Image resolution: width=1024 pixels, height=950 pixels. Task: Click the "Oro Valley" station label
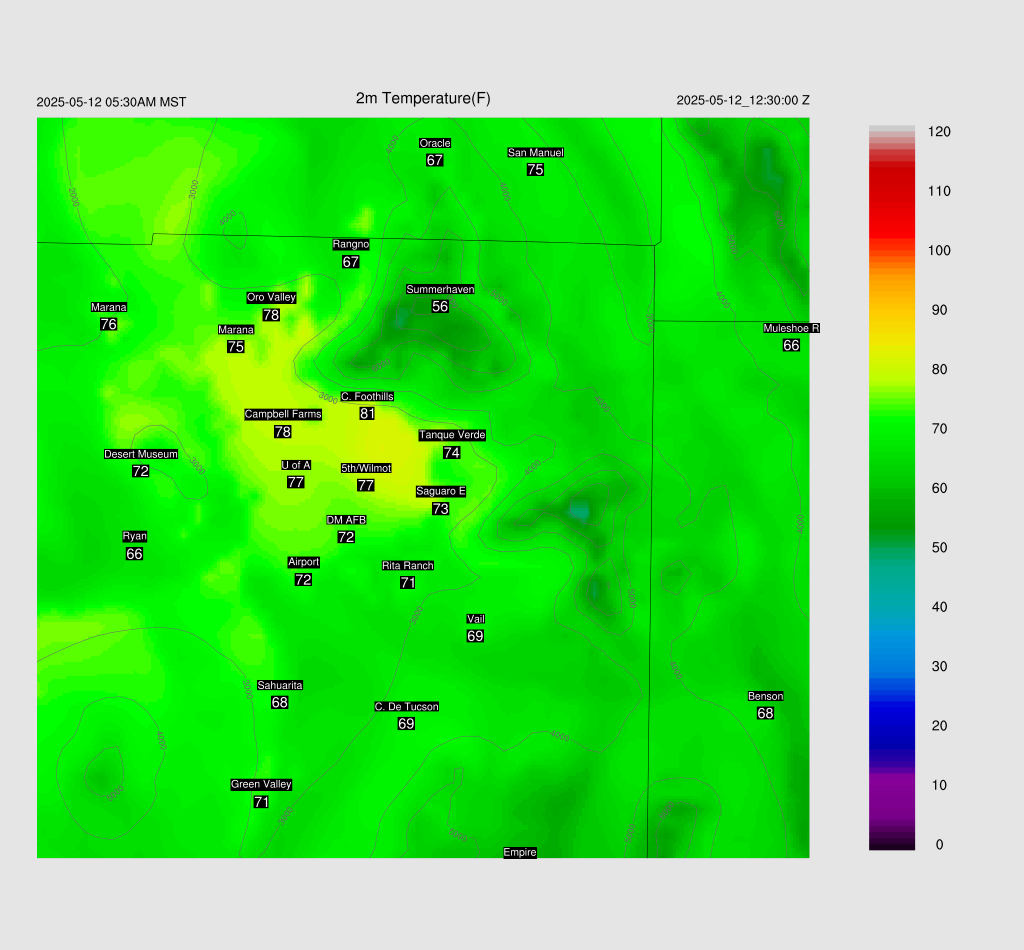pyautogui.click(x=271, y=297)
